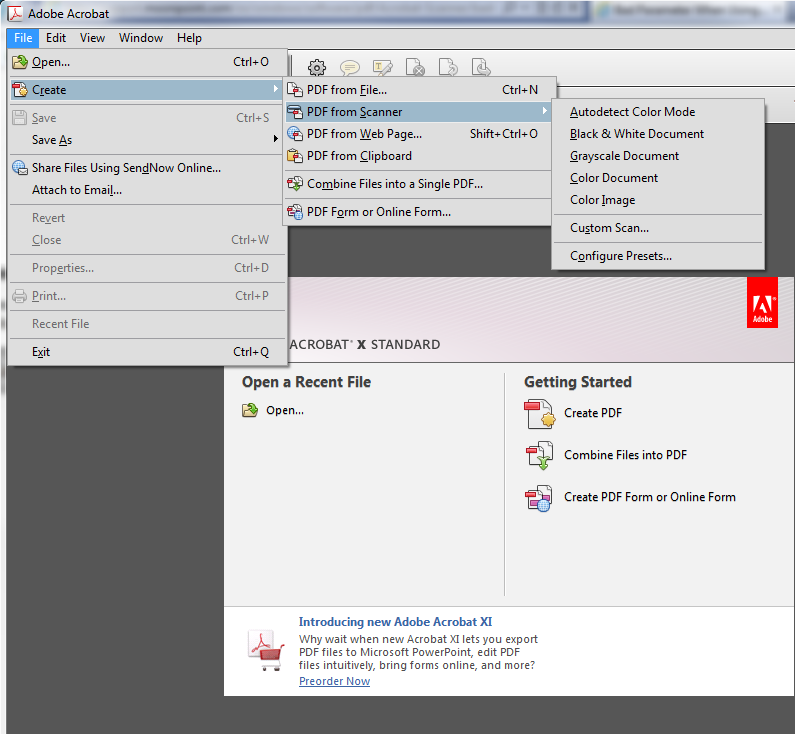
Task: Choose PDF from Web Page...
Action: click(x=418, y=134)
